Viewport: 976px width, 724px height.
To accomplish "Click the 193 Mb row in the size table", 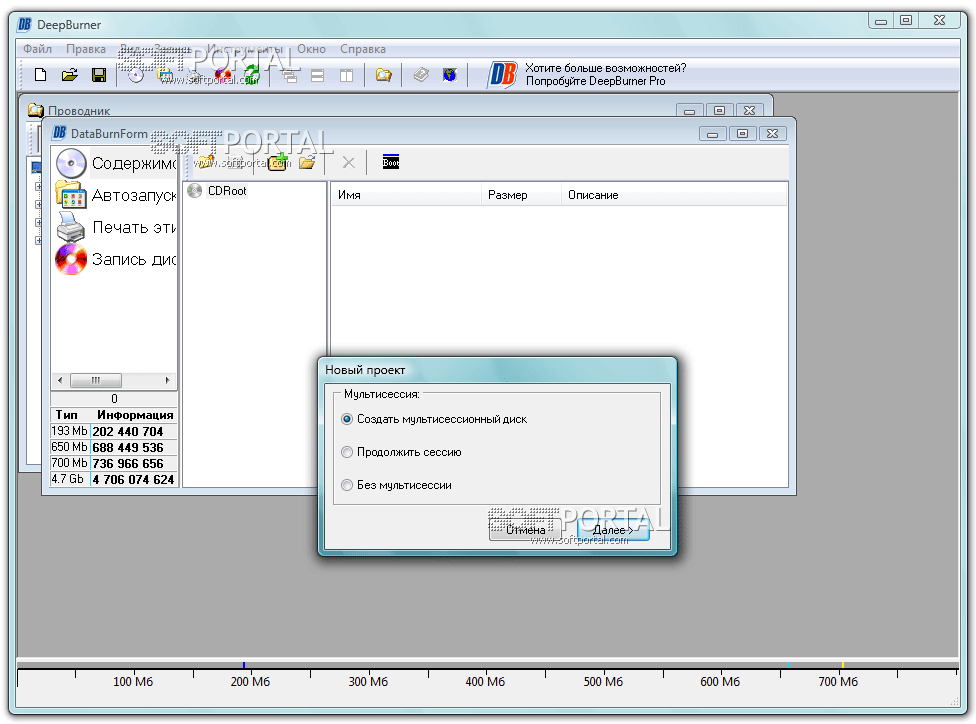I will point(114,431).
